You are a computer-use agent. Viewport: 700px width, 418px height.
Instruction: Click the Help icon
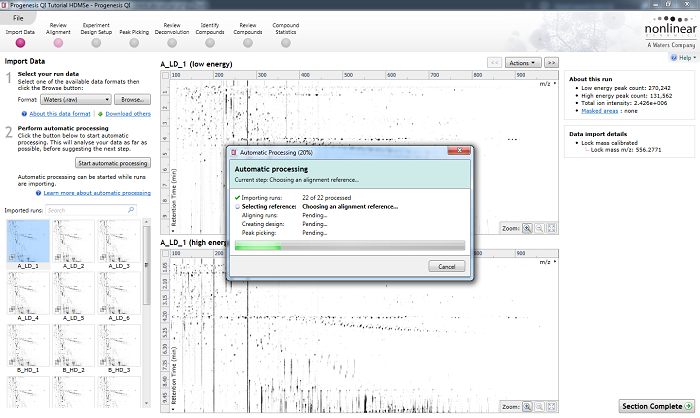click(674, 58)
